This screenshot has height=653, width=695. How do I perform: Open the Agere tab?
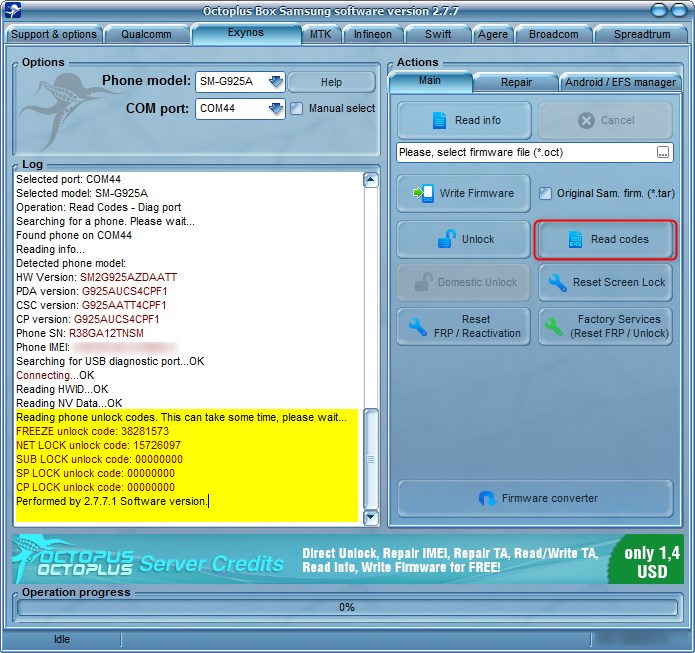click(x=492, y=34)
